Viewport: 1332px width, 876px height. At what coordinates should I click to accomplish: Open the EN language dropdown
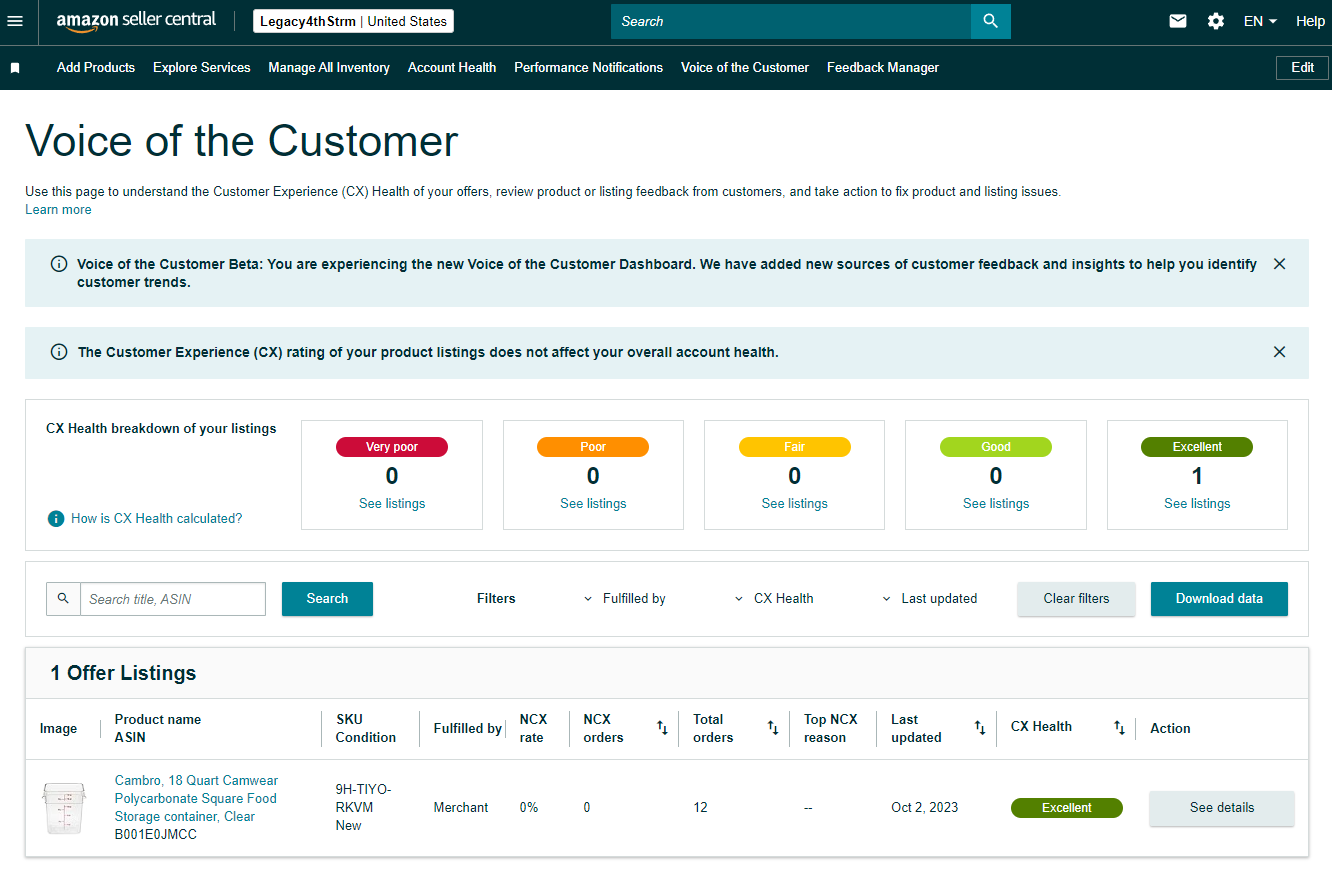(x=1260, y=21)
